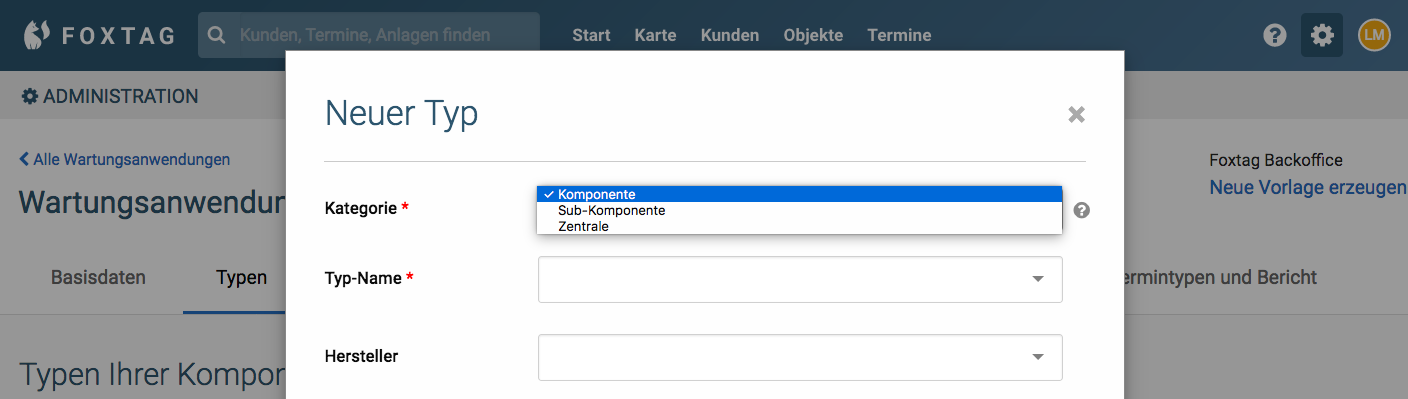Expand the Hersteller dropdown arrow
This screenshot has height=399, width=1408.
[x=1038, y=357]
